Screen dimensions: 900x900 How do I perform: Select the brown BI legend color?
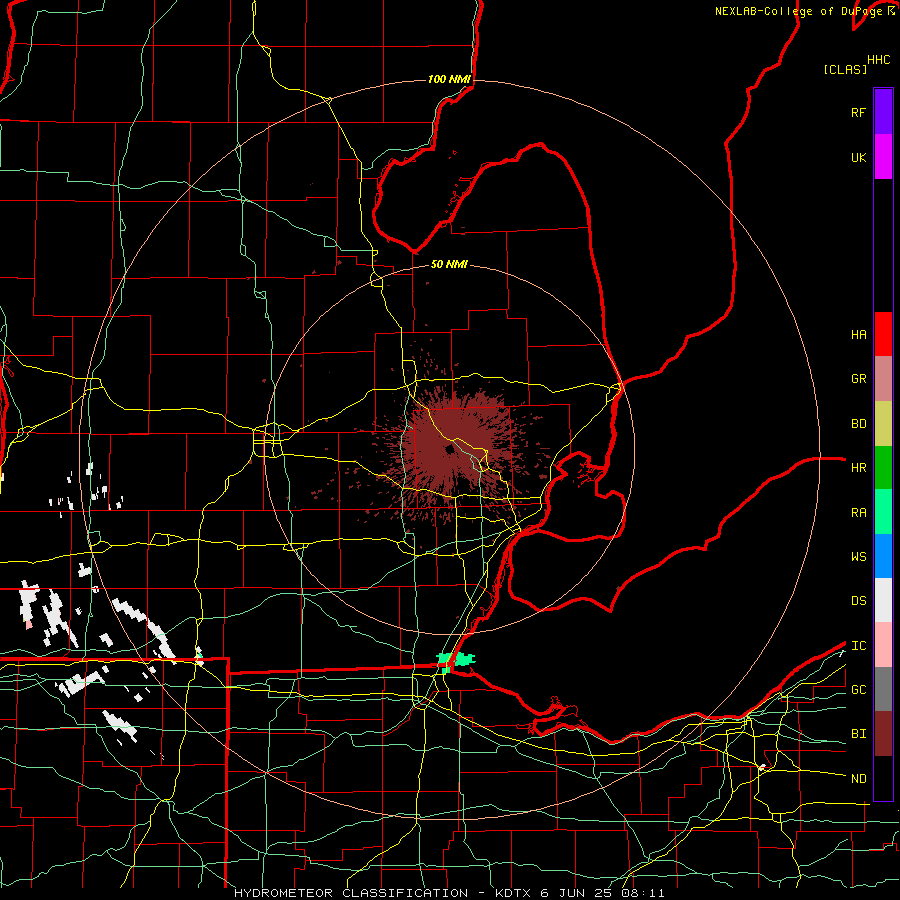click(x=883, y=734)
